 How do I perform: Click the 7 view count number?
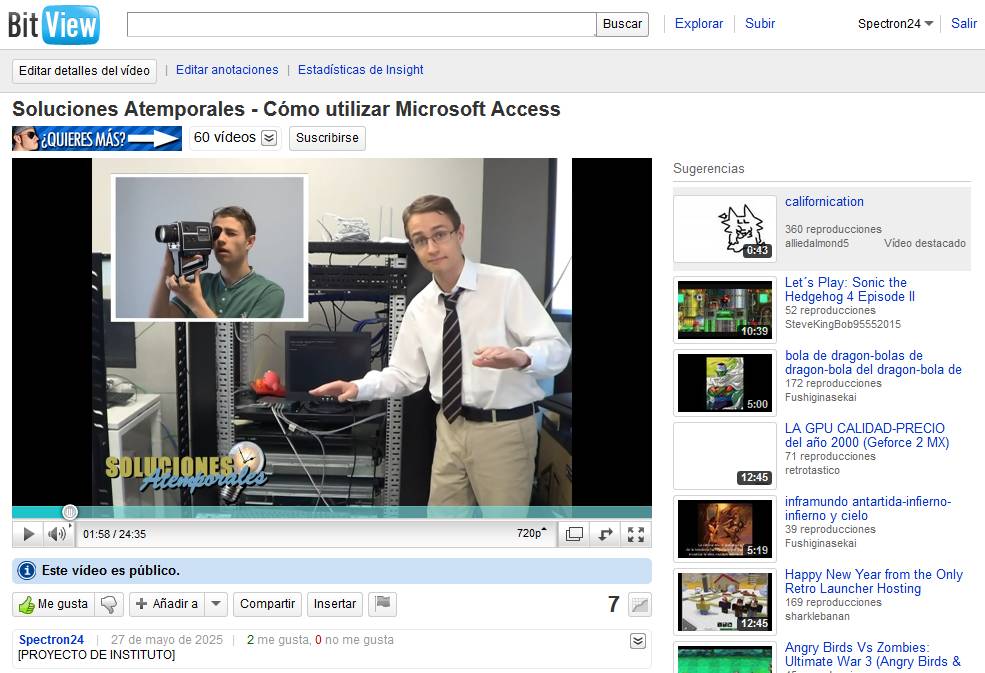[614, 605]
